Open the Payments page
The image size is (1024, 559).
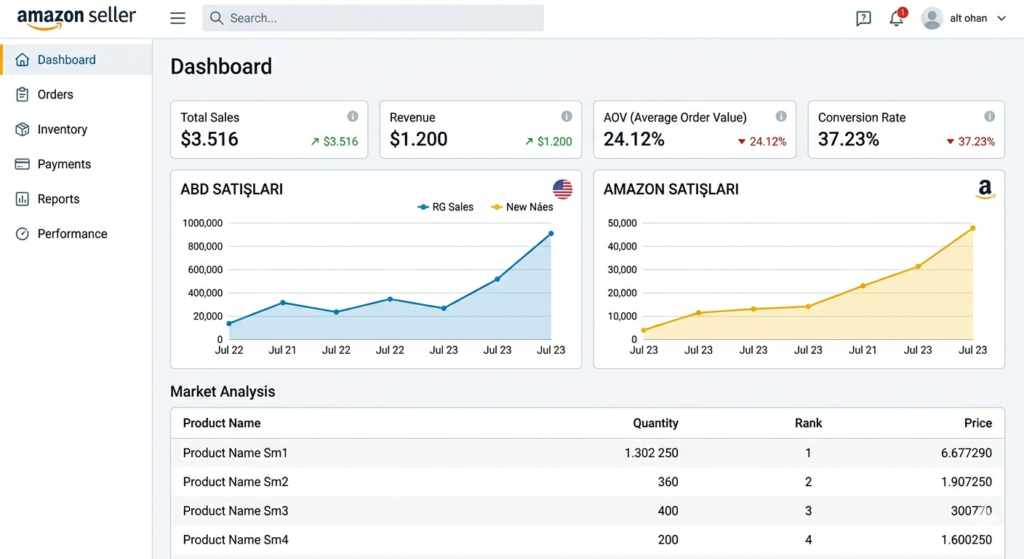coord(64,164)
